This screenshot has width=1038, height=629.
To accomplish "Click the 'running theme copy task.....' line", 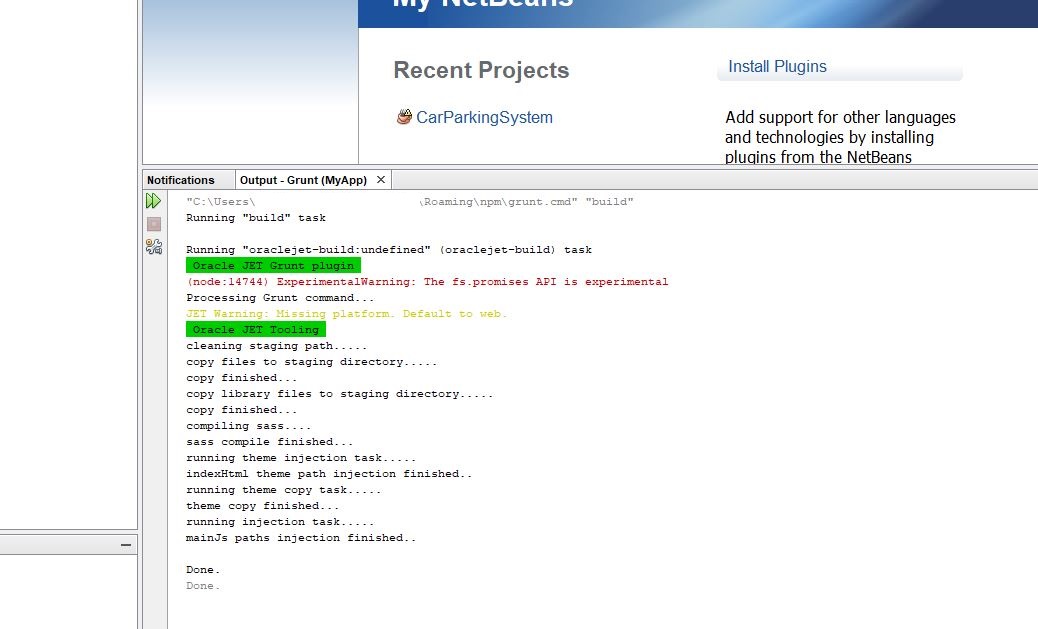I will tap(283, 490).
